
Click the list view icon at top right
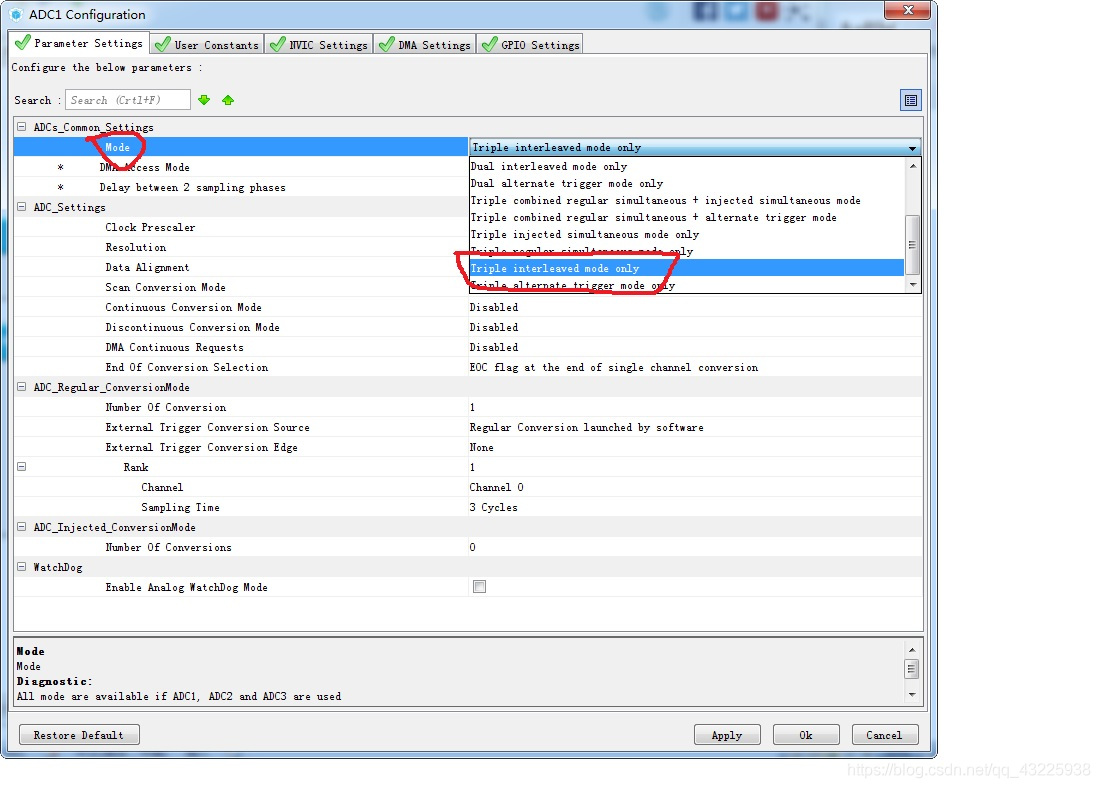click(x=910, y=100)
